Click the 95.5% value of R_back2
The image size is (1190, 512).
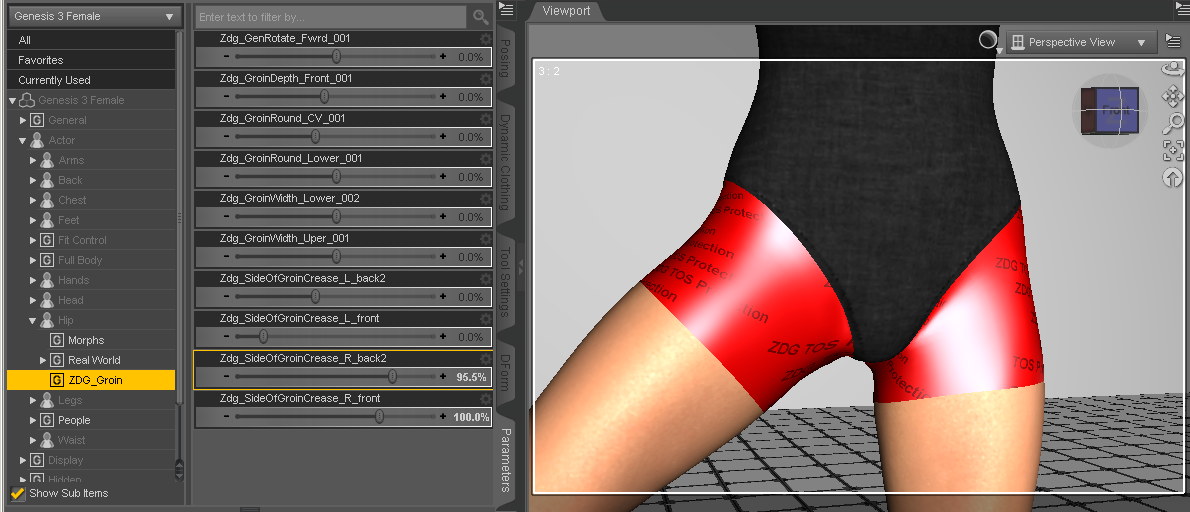click(471, 377)
